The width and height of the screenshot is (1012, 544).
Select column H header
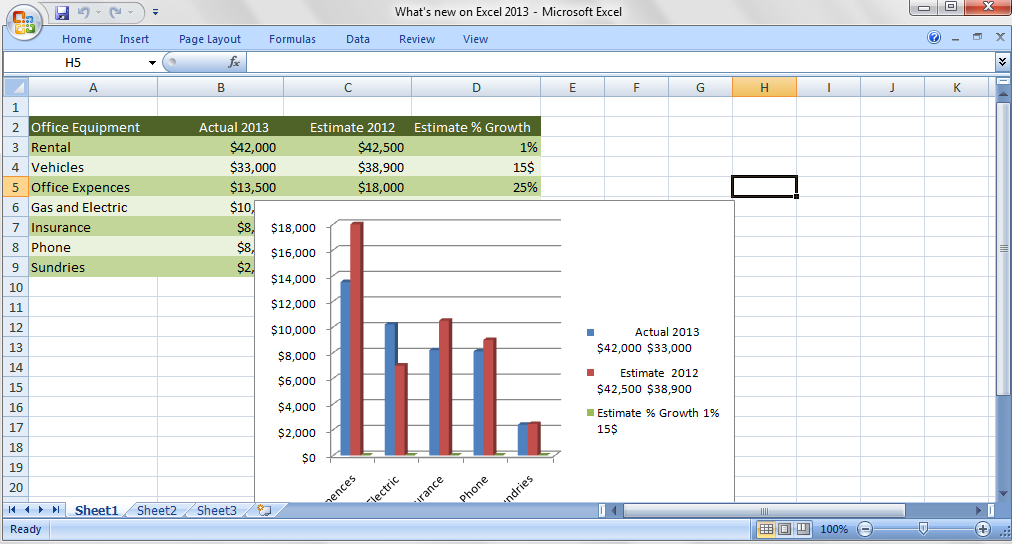coord(764,87)
